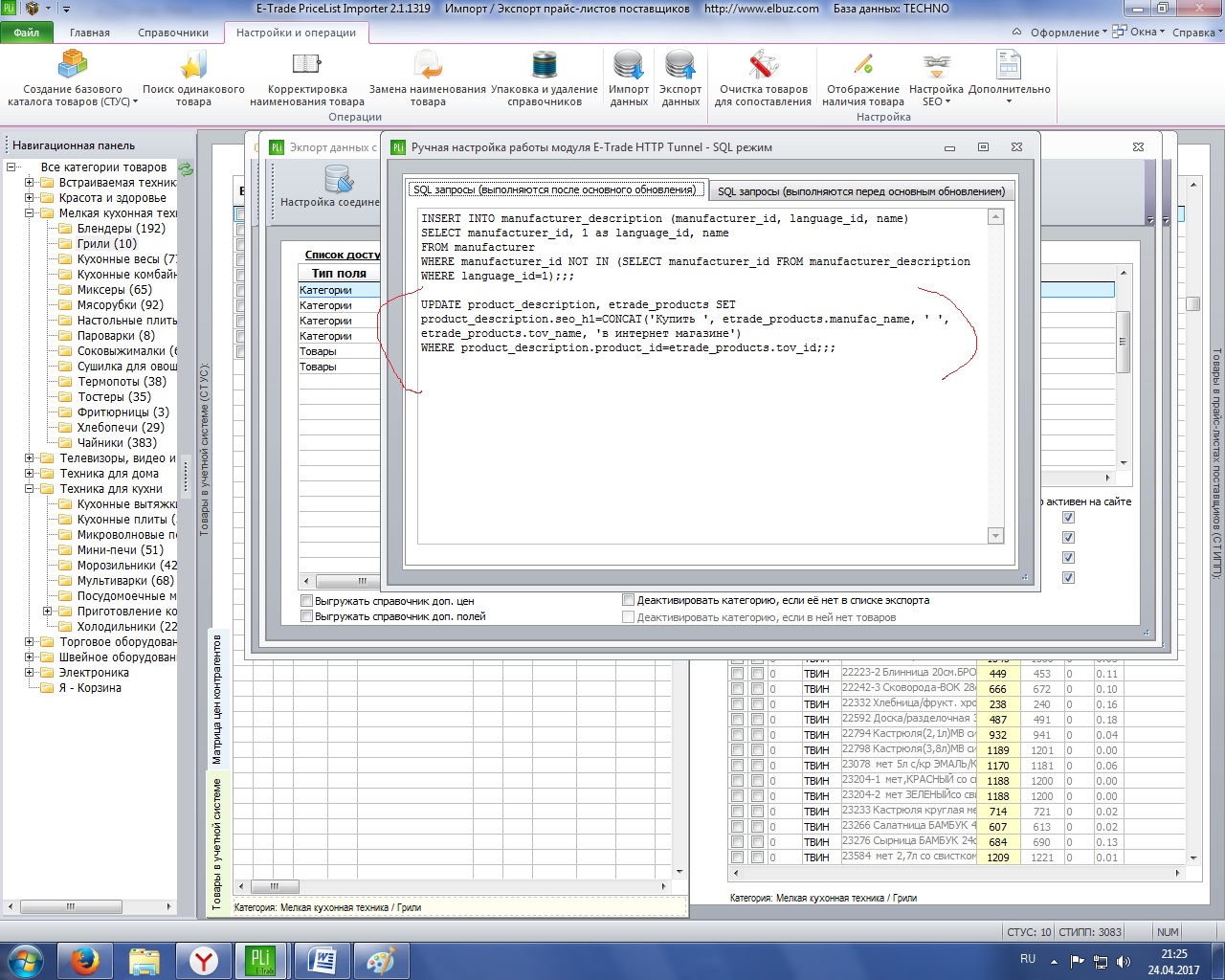
Task: Expand Телевизоры, видео tree node
Action: point(30,458)
